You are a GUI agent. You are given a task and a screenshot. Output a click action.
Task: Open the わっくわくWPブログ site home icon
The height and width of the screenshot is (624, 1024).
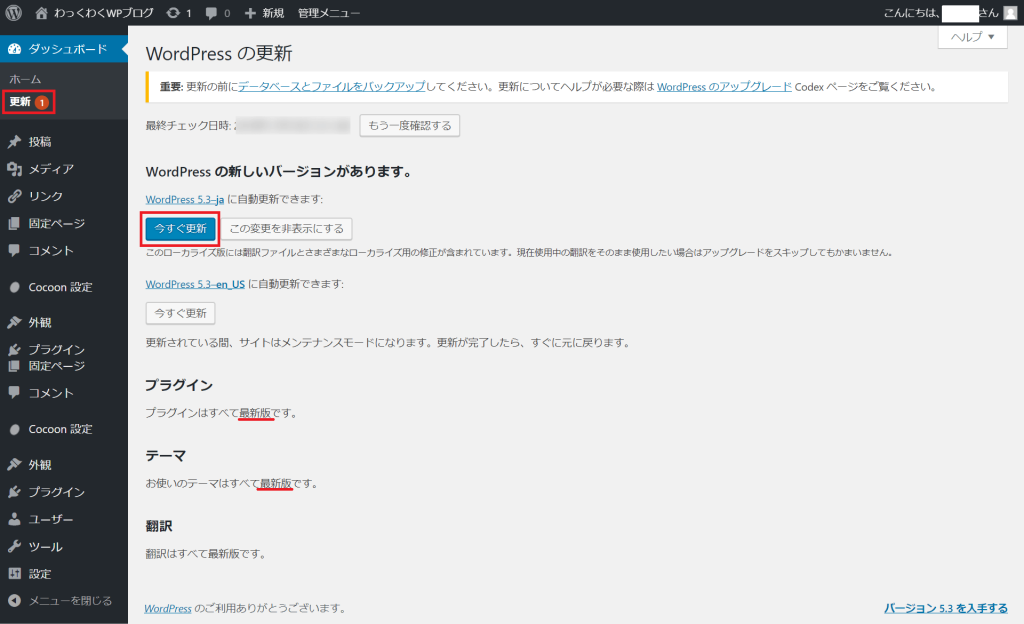(42, 13)
